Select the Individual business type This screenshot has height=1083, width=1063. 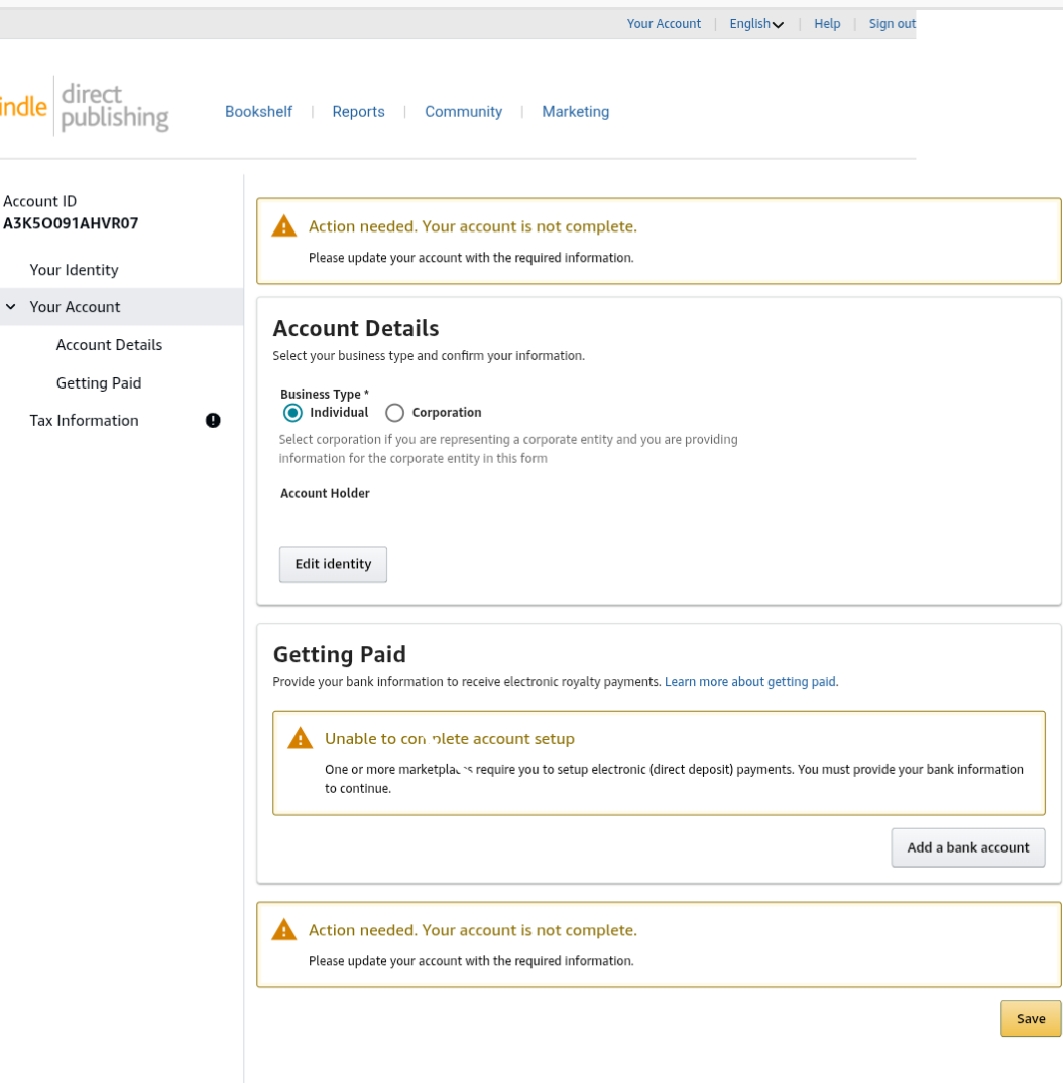point(293,413)
